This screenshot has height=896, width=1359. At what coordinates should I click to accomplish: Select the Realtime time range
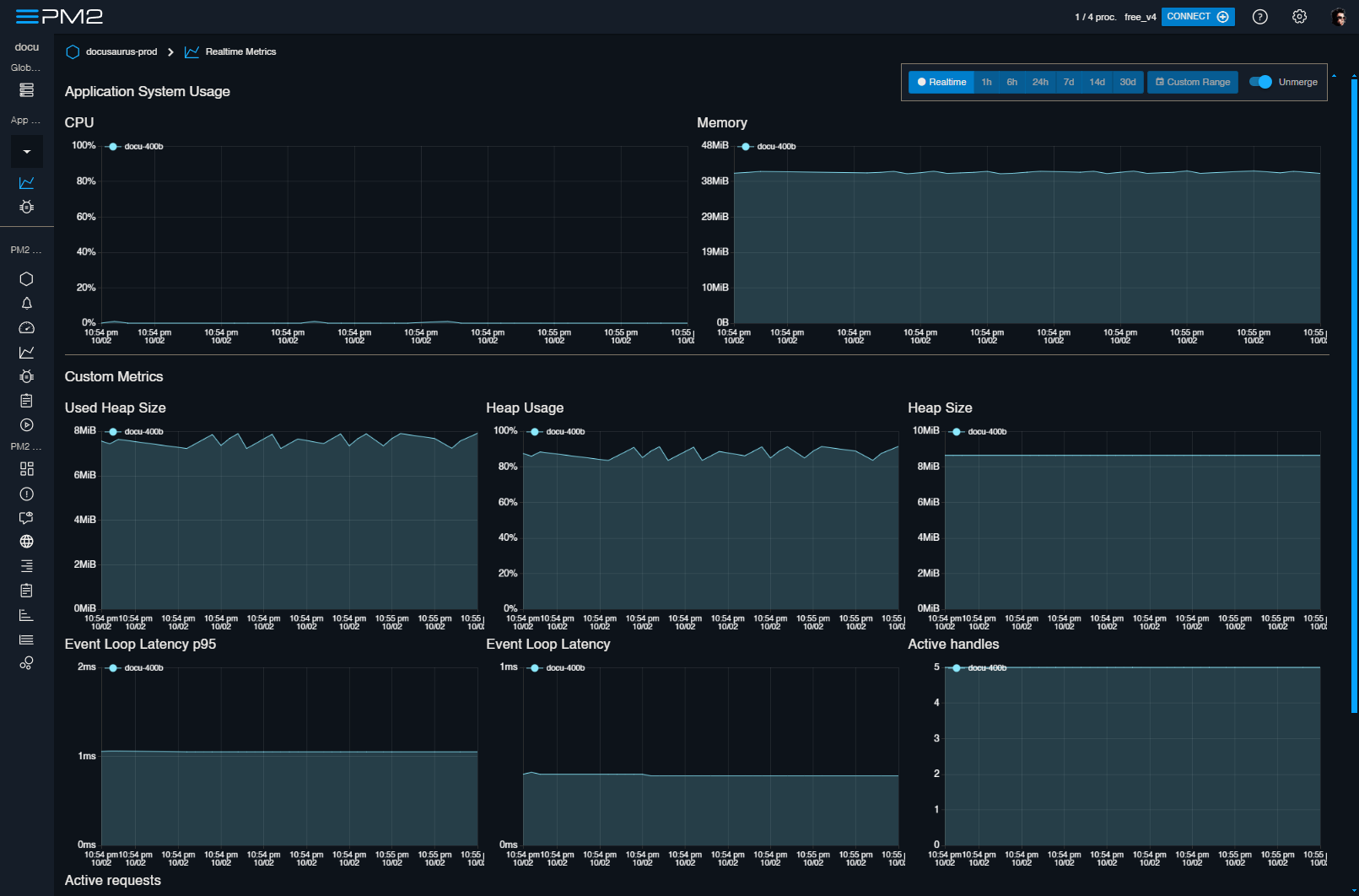pyautogui.click(x=941, y=82)
